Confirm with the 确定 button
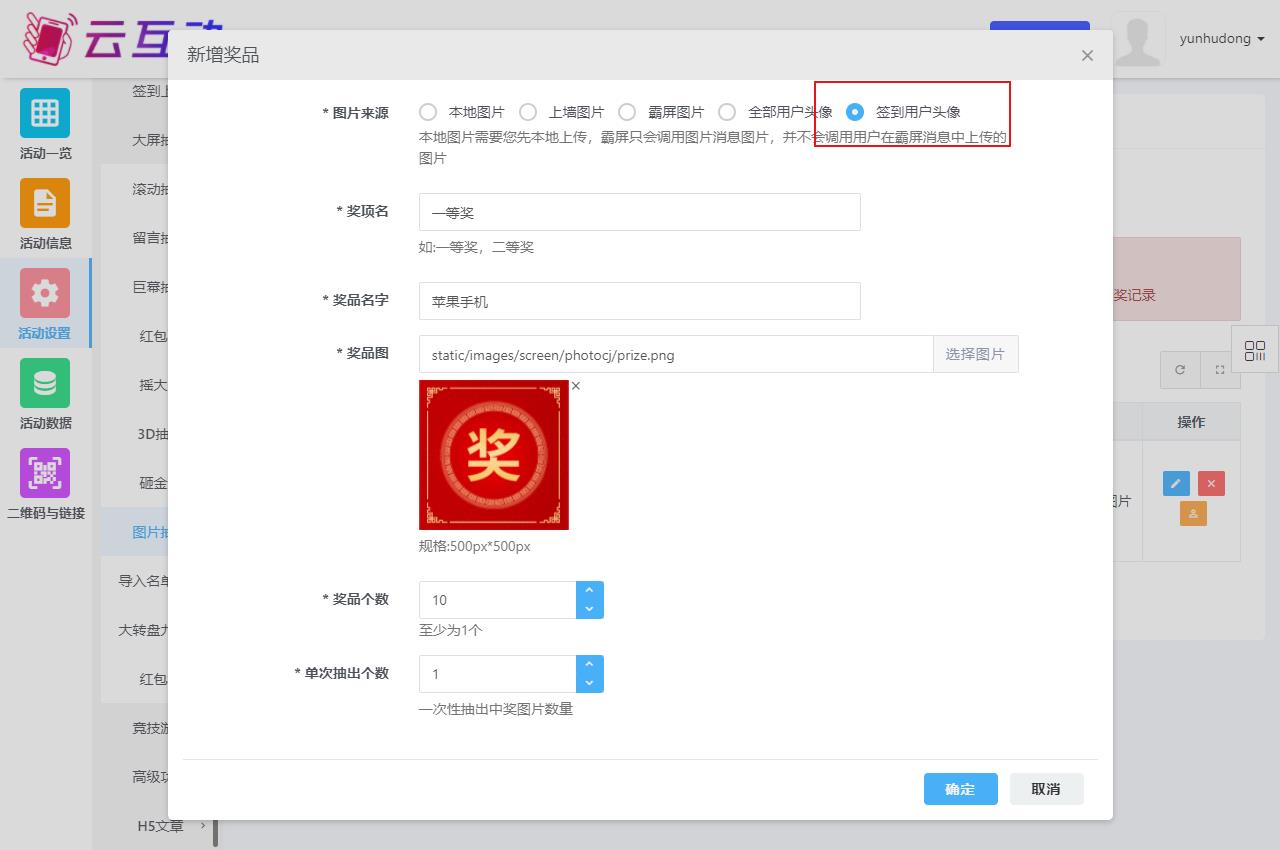Viewport: 1280px width, 850px height. 960,789
